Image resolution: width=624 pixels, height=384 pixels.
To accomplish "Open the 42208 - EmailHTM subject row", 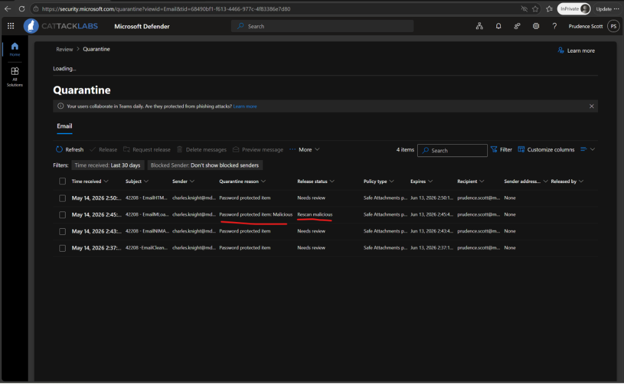I will [146, 198].
